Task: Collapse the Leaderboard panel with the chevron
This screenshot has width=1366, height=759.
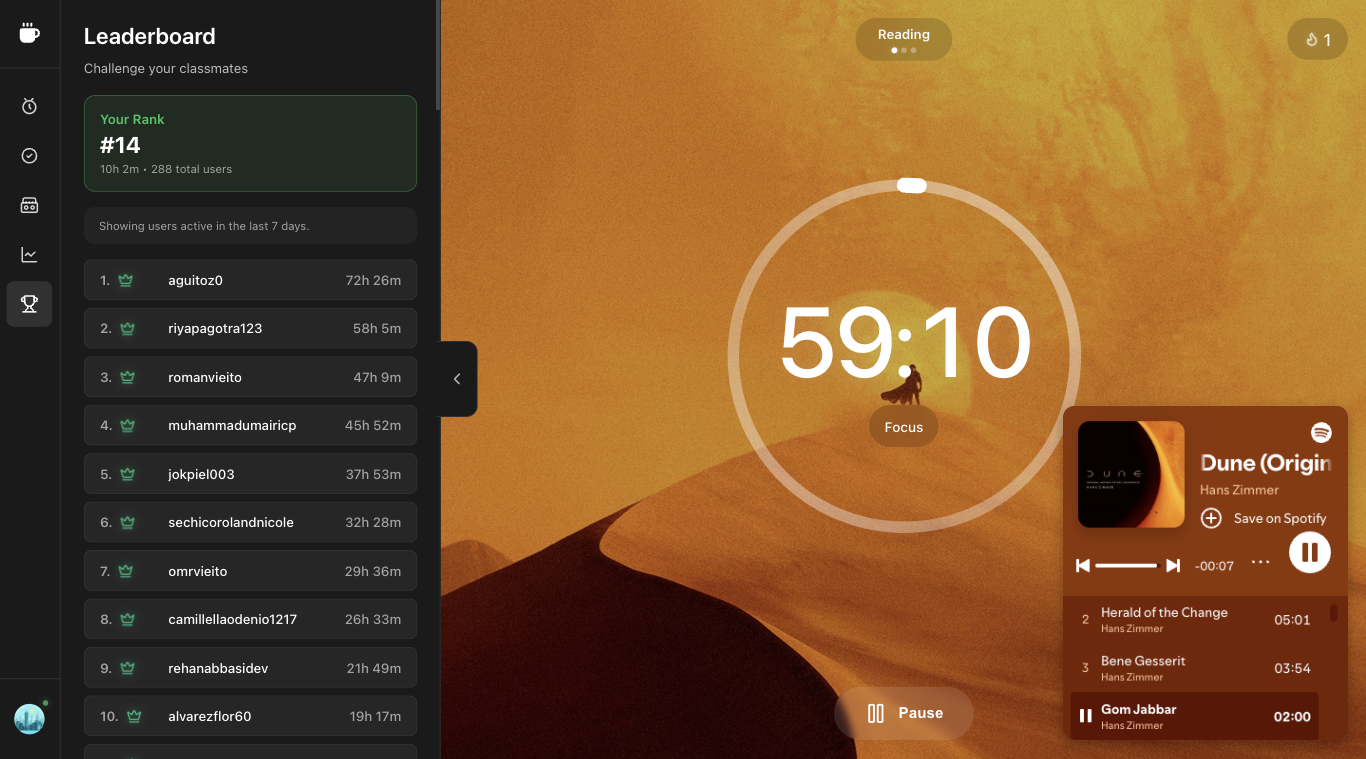Action: pyautogui.click(x=457, y=379)
